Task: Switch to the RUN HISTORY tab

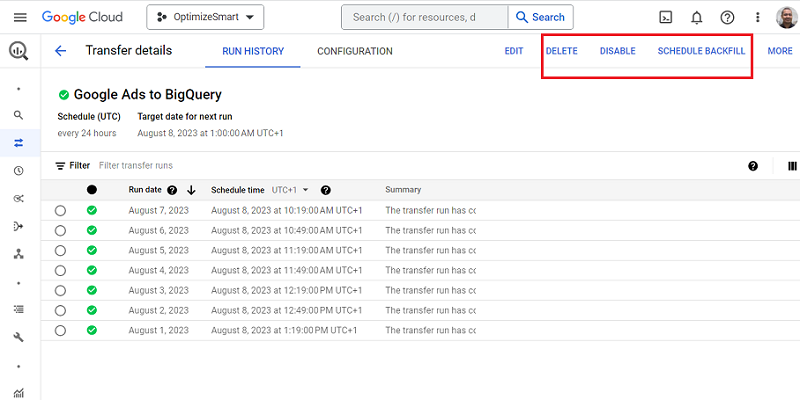Action: click(x=253, y=51)
